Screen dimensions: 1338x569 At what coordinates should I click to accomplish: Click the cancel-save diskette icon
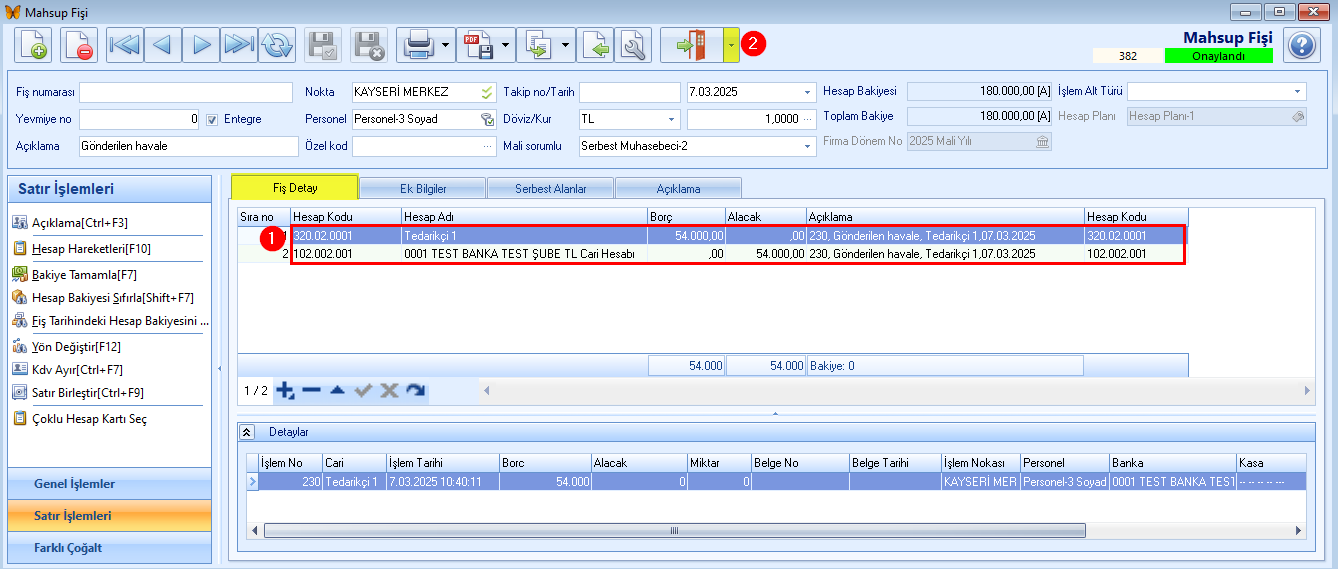[x=368, y=45]
